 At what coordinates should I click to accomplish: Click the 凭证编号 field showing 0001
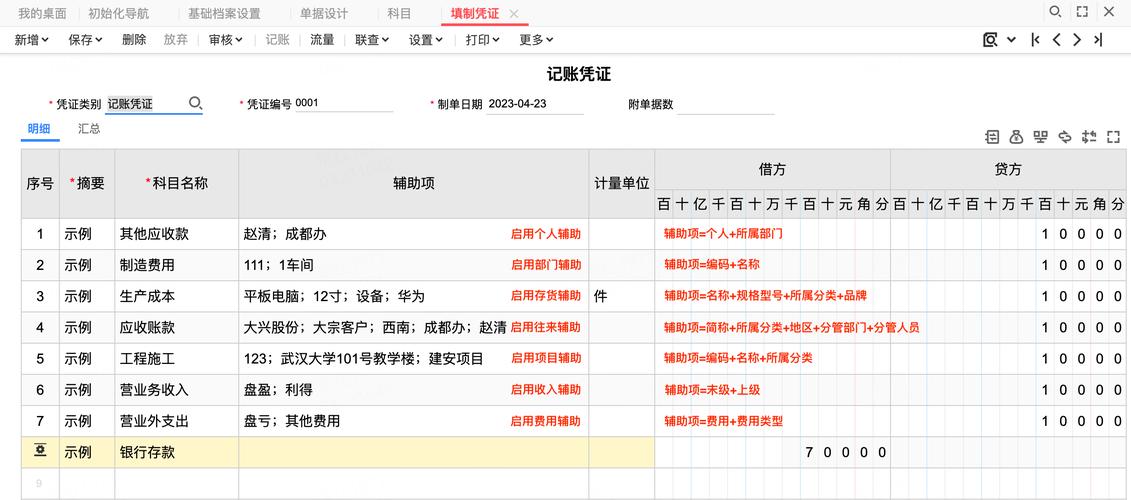coord(344,103)
